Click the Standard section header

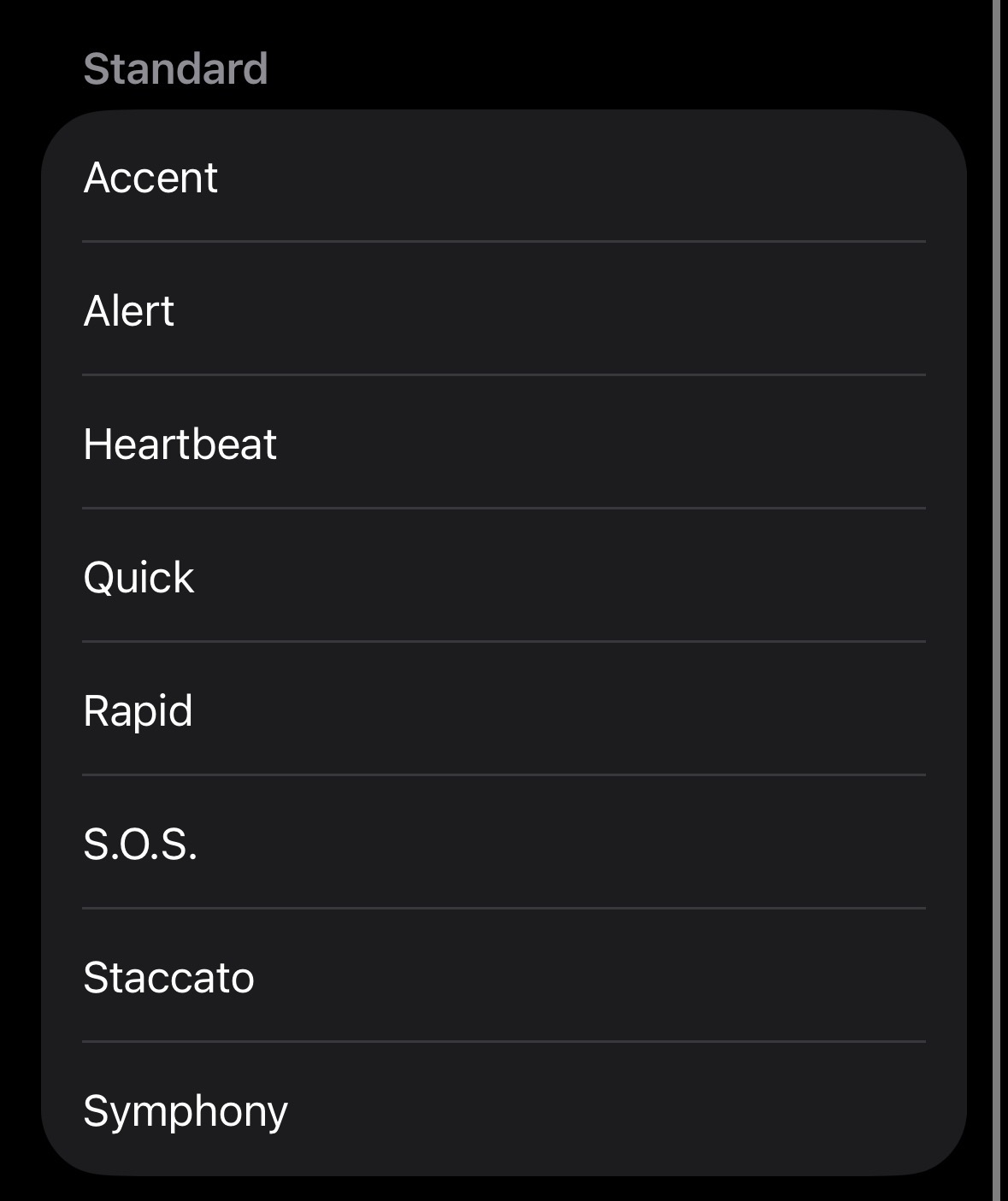click(x=175, y=69)
